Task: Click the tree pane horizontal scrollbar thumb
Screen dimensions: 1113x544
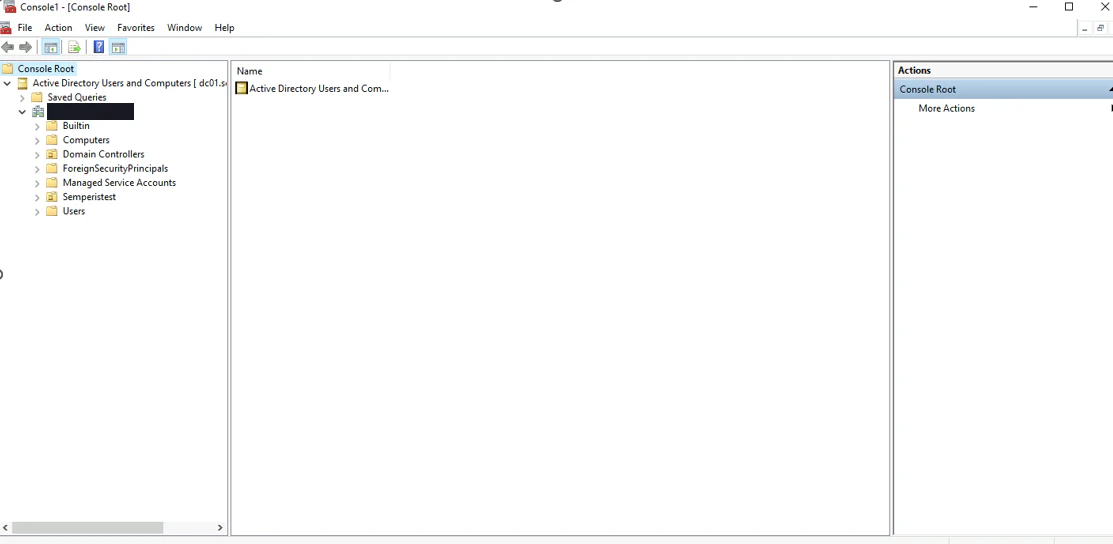Action: click(x=87, y=528)
